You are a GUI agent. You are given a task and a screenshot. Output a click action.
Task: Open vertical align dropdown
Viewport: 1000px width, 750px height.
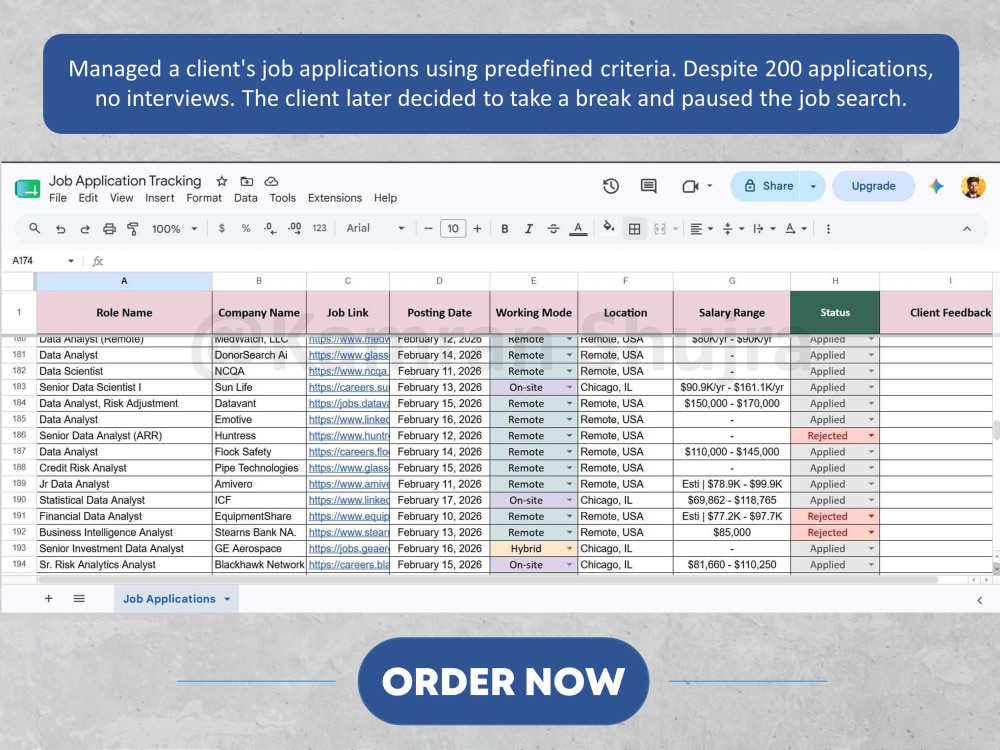coord(733,229)
